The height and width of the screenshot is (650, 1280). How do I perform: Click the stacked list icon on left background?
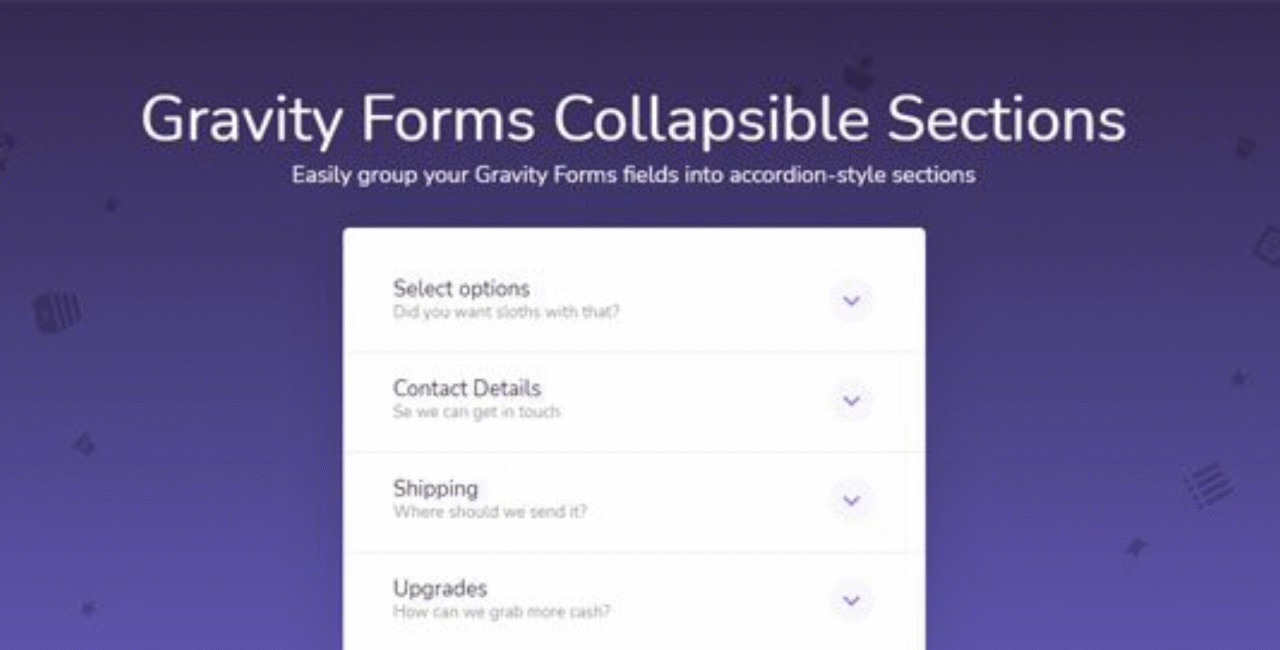click(x=56, y=312)
